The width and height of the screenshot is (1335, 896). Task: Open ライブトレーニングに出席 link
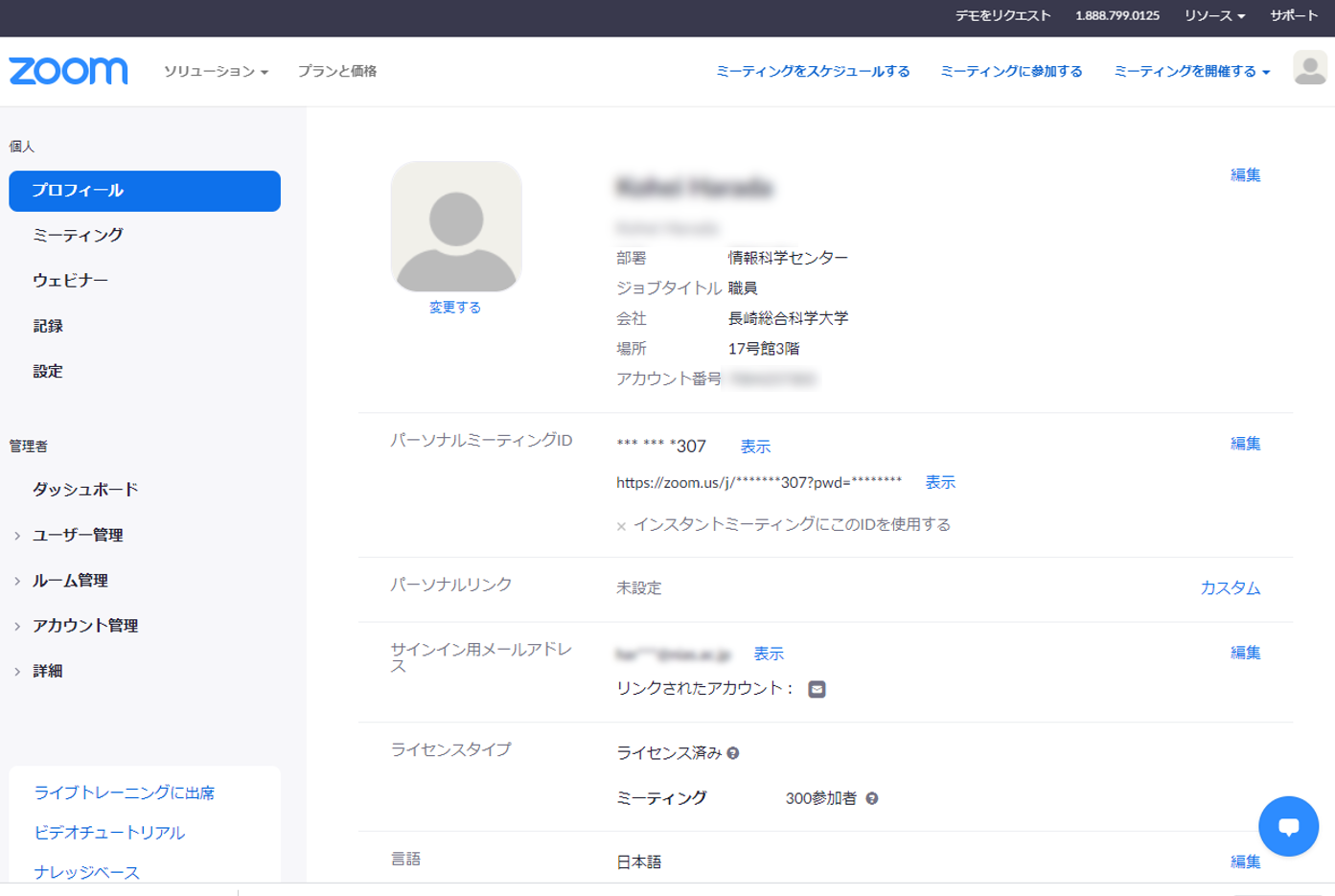tap(125, 793)
